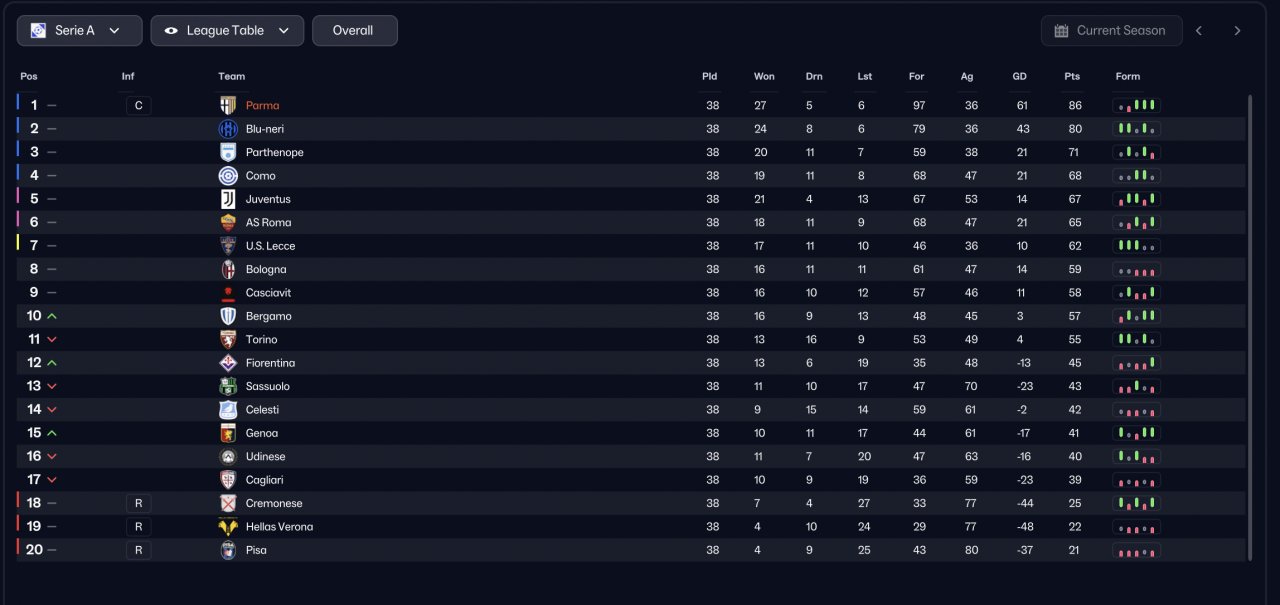1280x605 pixels.
Task: Go to previous season with left arrow
Action: pyautogui.click(x=1199, y=31)
